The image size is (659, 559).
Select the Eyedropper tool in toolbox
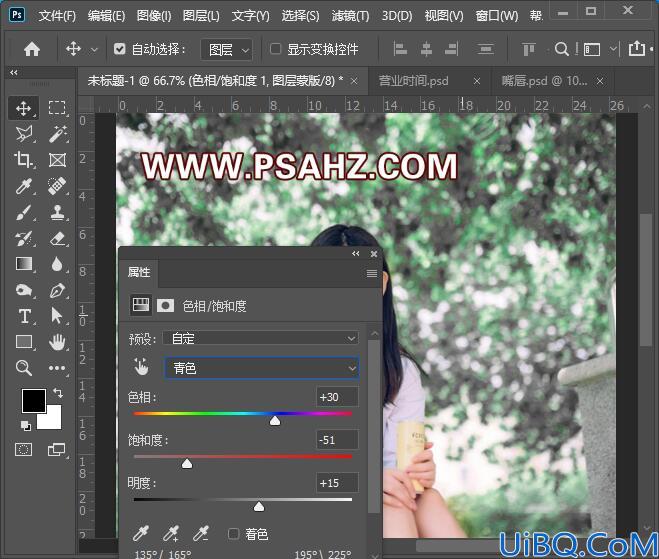(23, 186)
